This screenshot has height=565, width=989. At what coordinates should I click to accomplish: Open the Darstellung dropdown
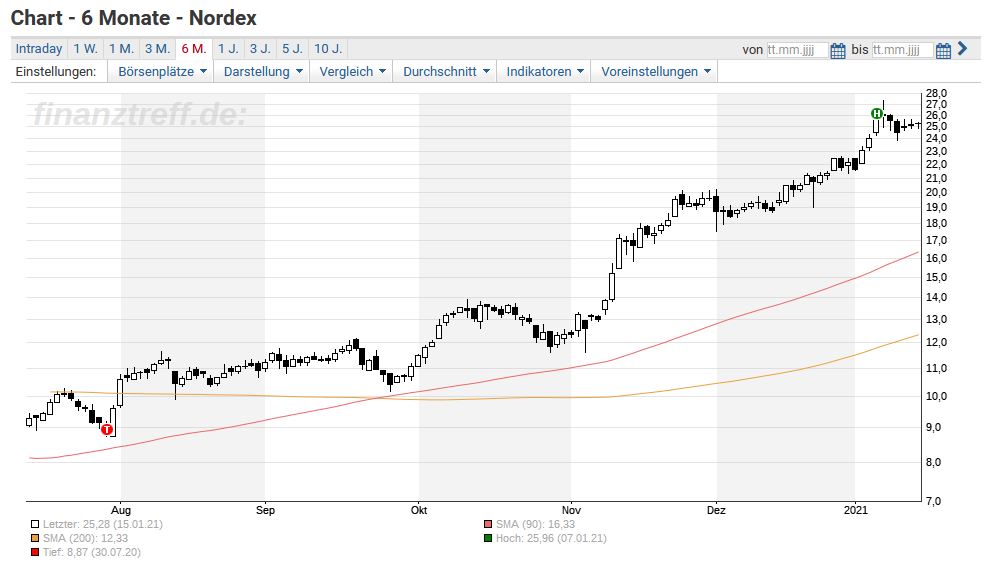click(262, 71)
